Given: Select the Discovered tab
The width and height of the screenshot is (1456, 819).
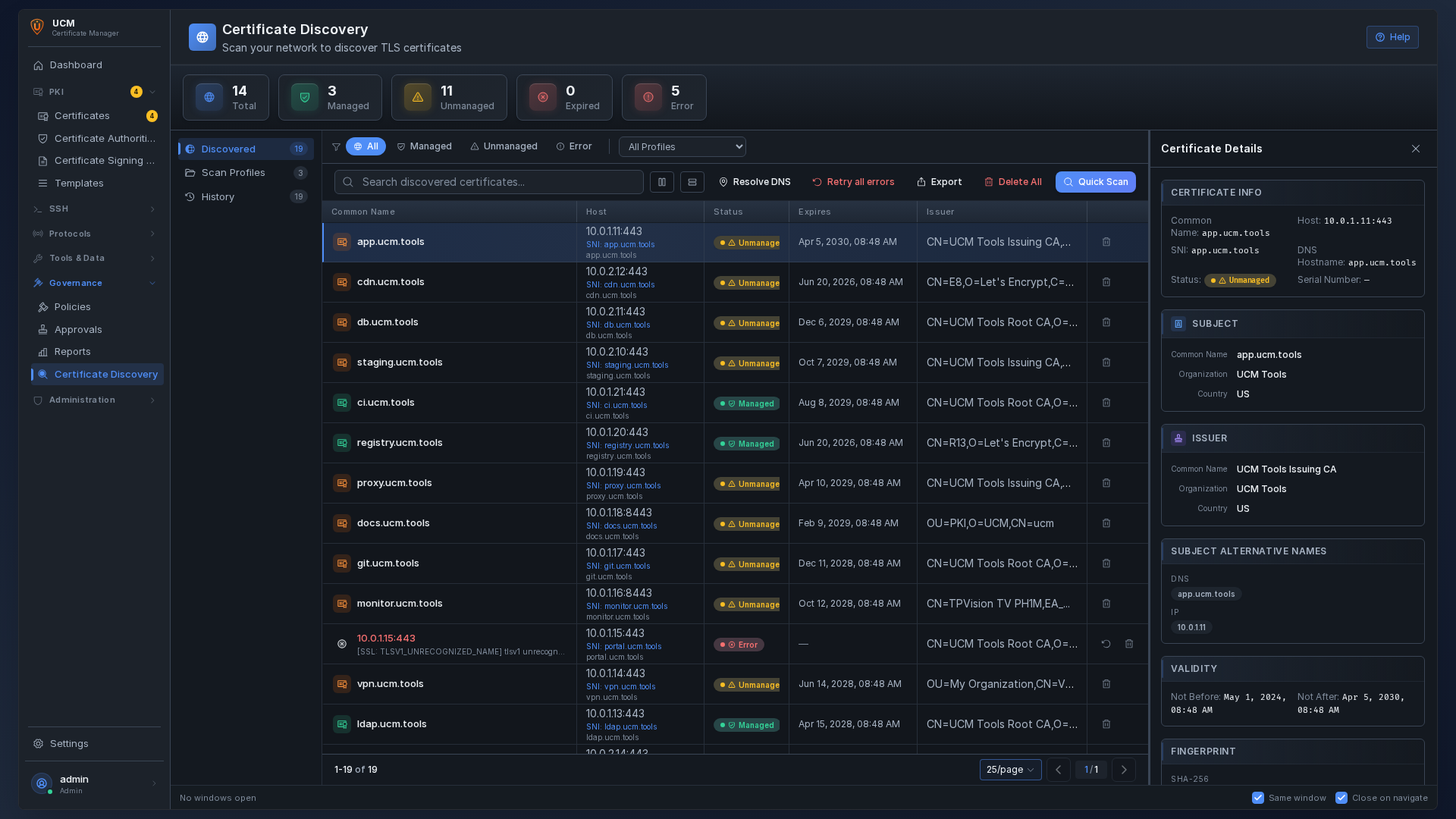Looking at the screenshot, I should coord(246,149).
